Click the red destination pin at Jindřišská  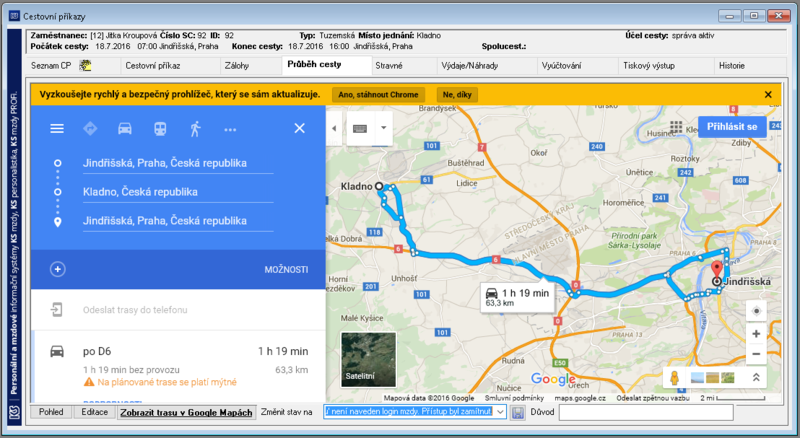tap(717, 269)
